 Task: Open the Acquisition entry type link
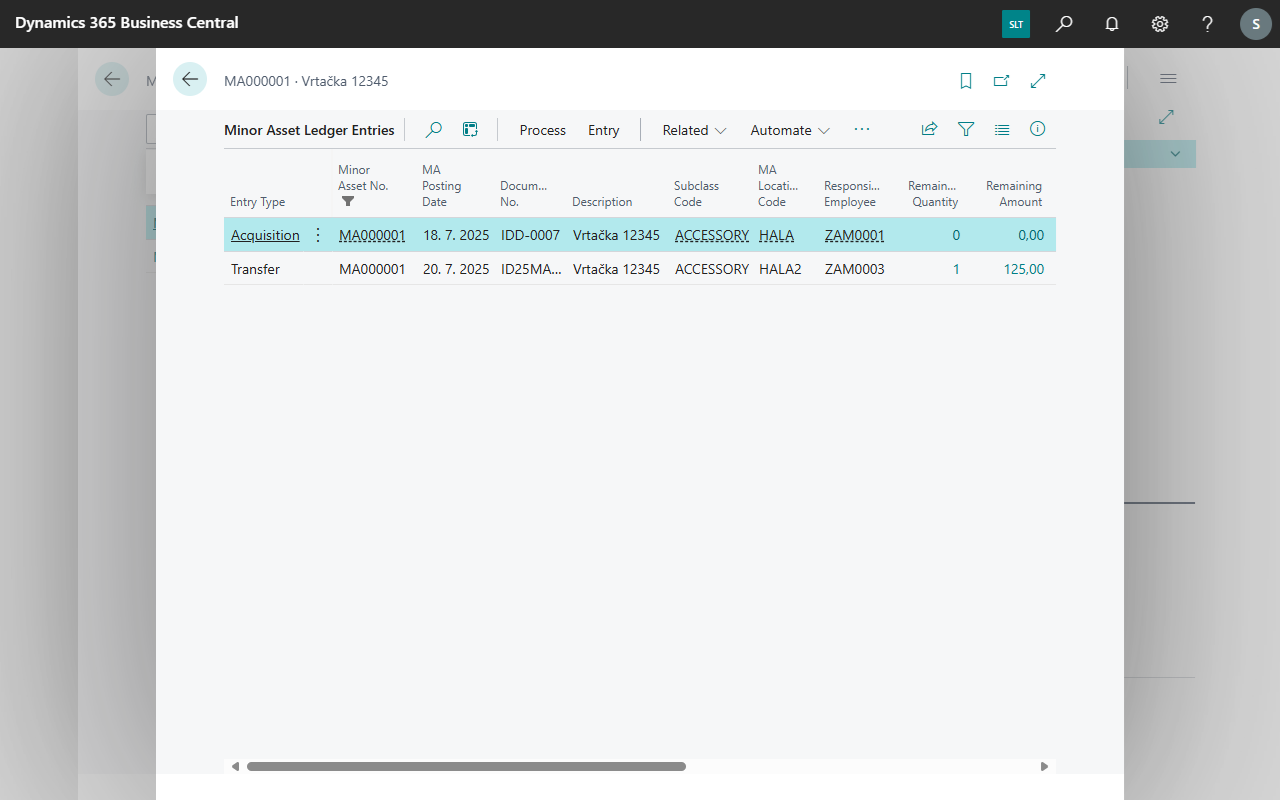point(265,236)
